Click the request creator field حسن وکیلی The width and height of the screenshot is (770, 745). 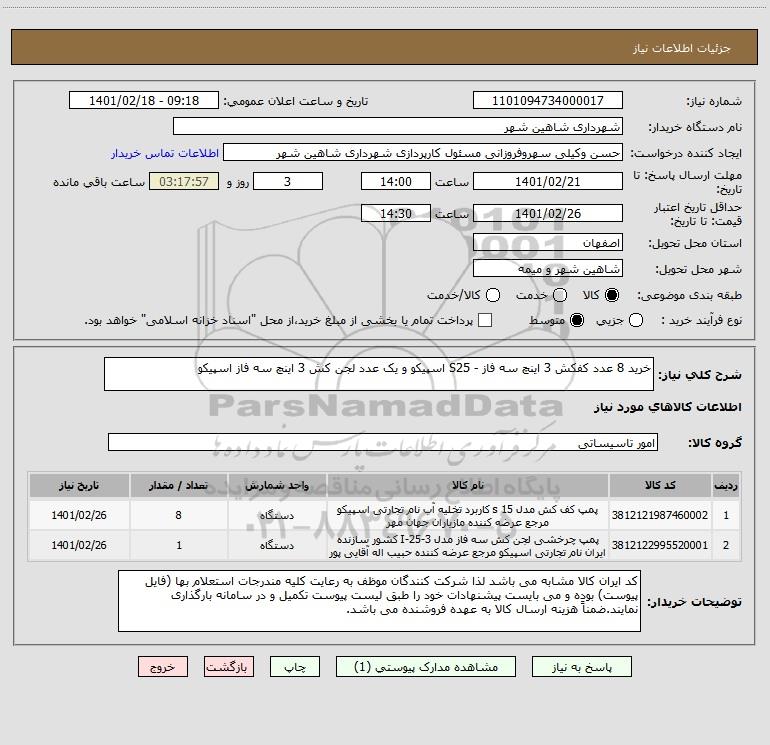coord(423,152)
